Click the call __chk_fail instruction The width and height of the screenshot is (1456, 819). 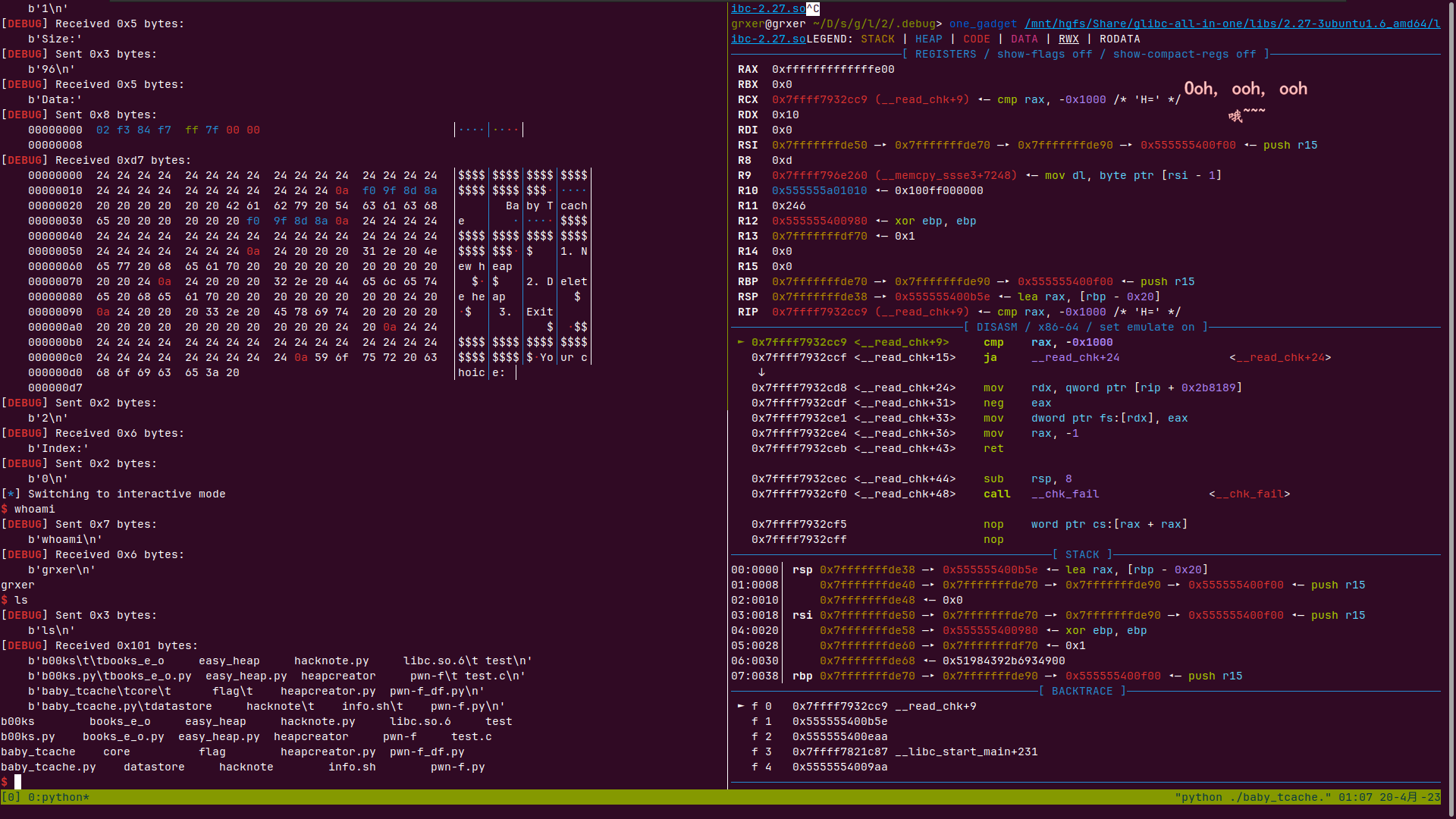[x=1041, y=494]
